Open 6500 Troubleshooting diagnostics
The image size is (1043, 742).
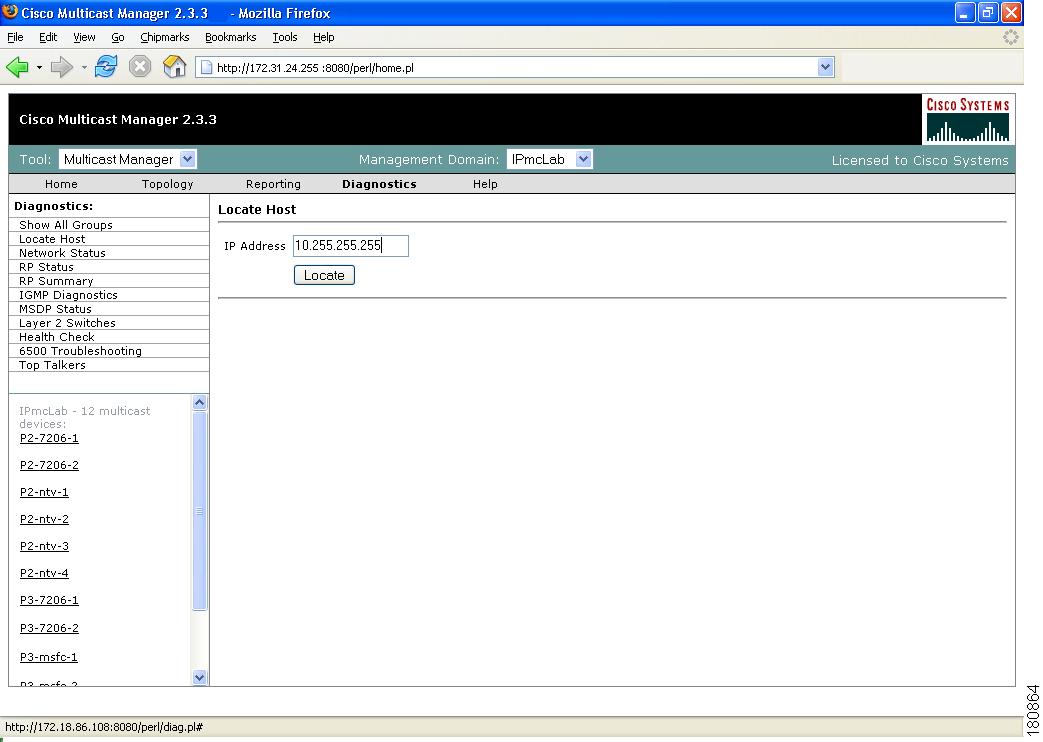pyautogui.click(x=109, y=351)
